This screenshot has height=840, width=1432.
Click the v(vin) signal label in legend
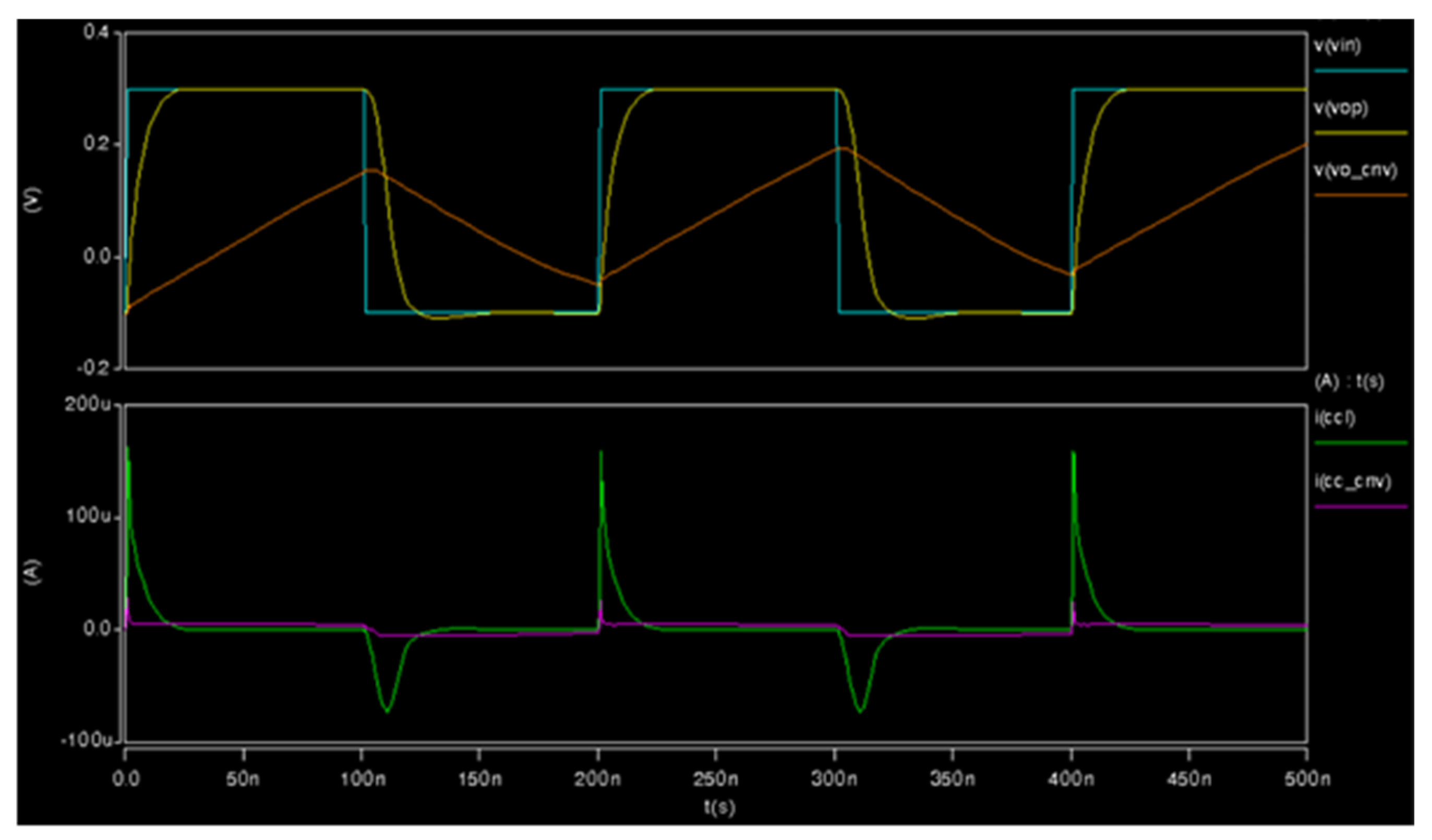1337,46
